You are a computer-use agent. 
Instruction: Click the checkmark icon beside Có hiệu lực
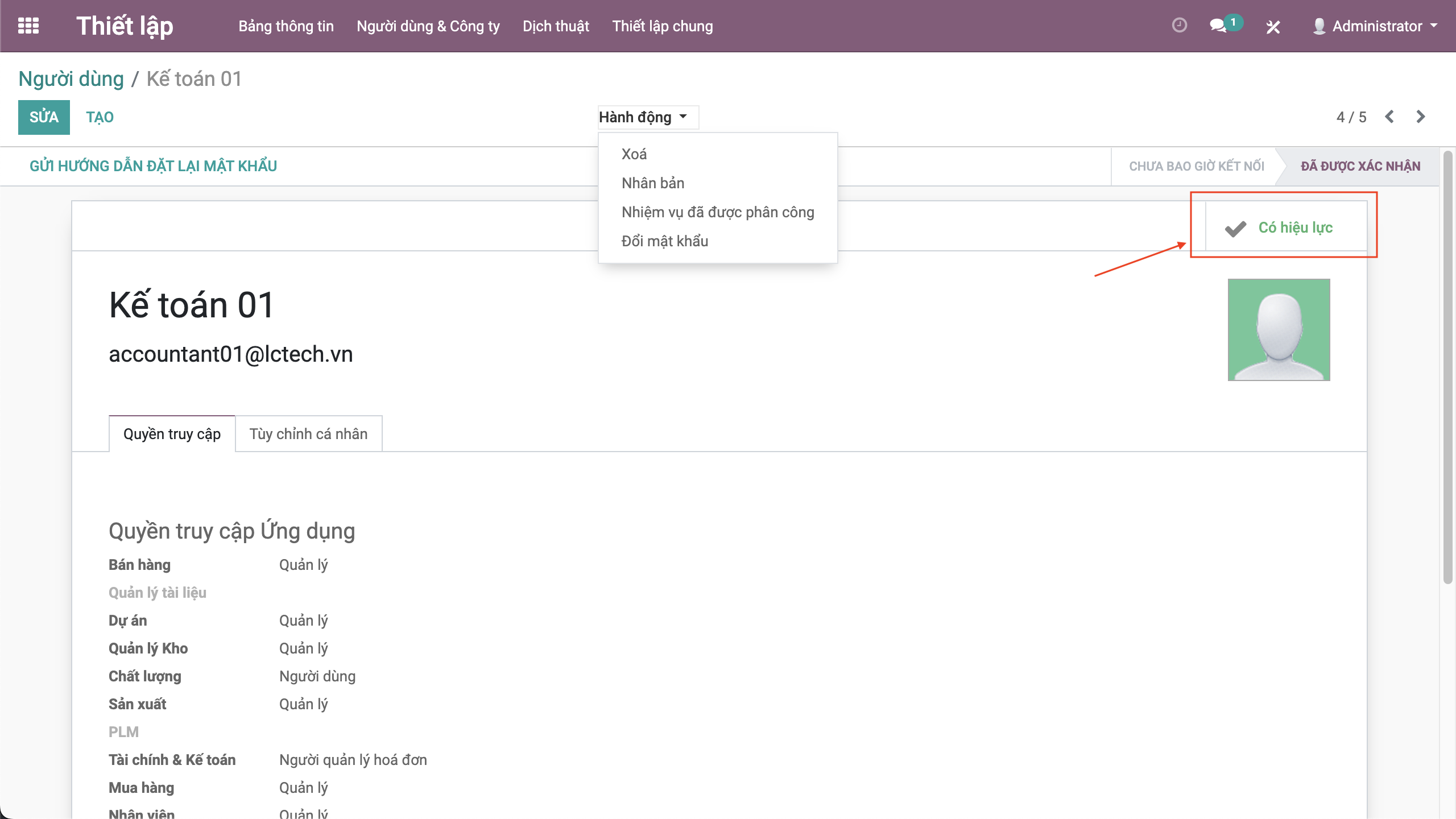1235,228
